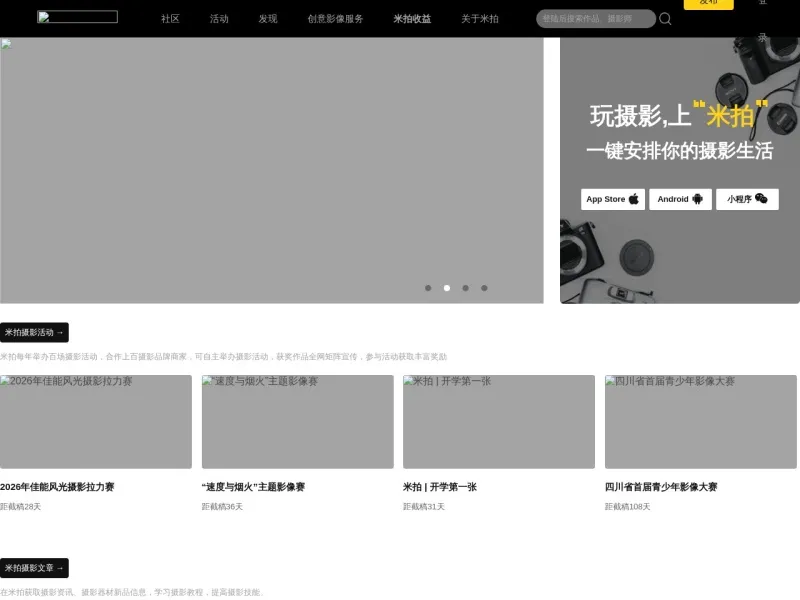Click title 2026年佳能风光摄影拉力赛
This screenshot has height=600, width=800.
click(x=57, y=487)
